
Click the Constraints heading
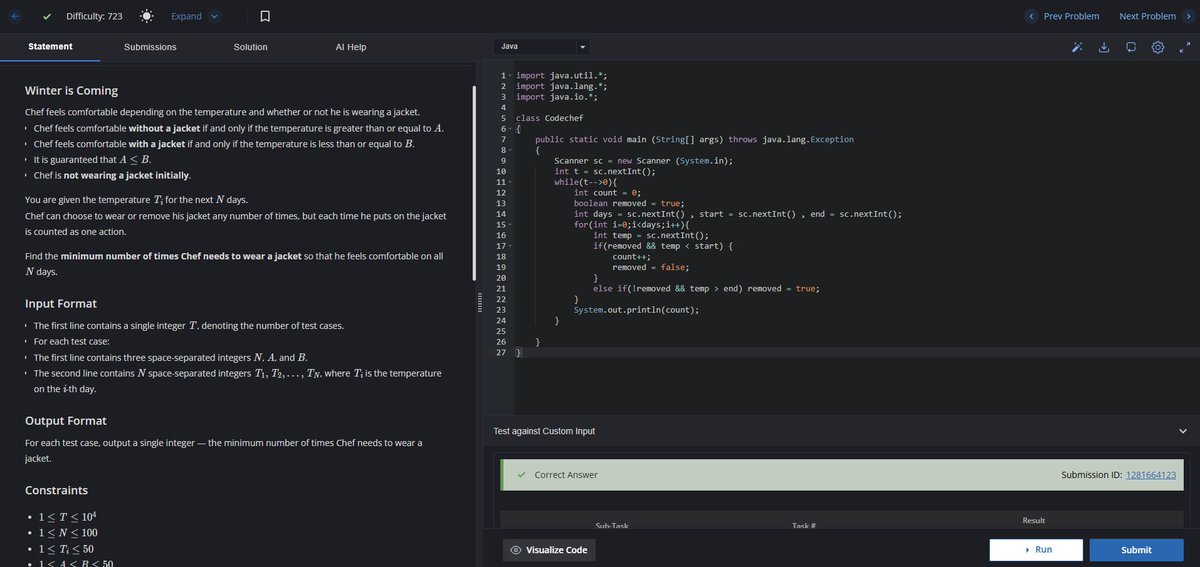(56, 490)
